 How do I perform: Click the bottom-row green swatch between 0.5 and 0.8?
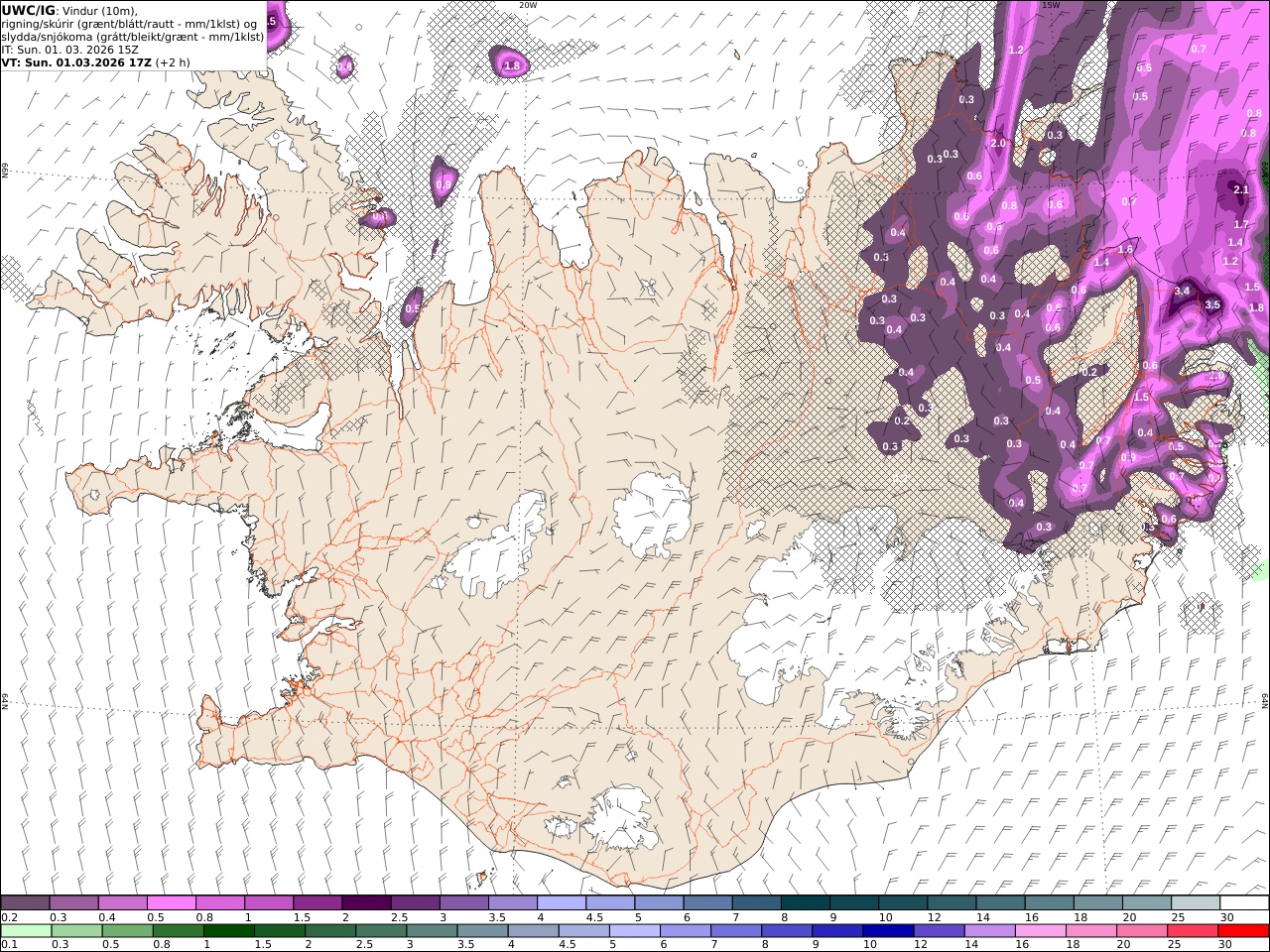(x=127, y=931)
